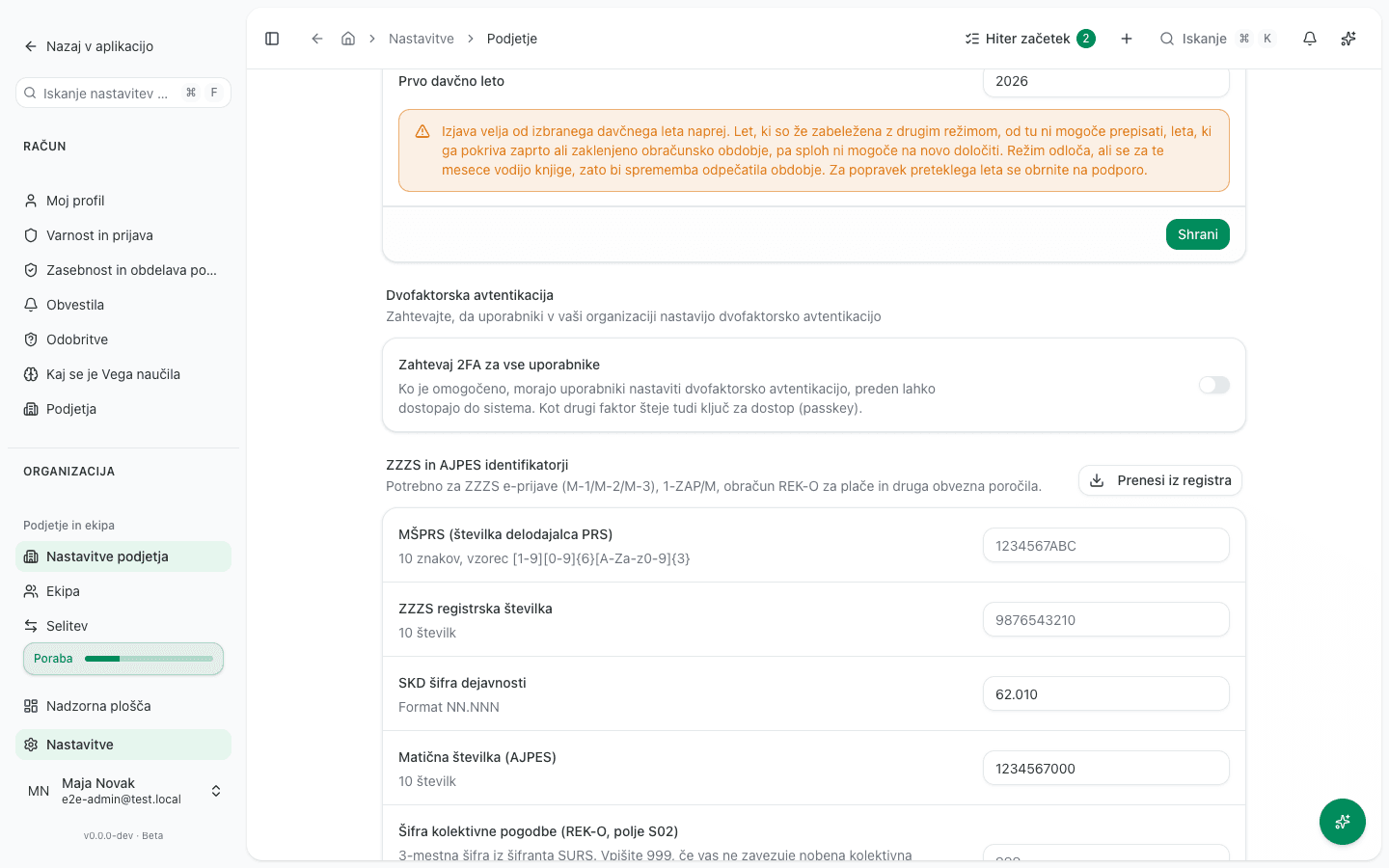1389x868 pixels.
Task: Open Podjetja in sidebar
Action: [123, 409]
